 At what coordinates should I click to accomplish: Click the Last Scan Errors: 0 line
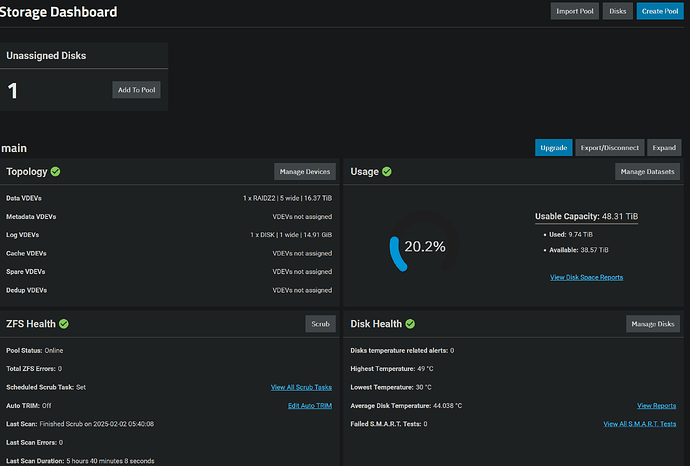[x=34, y=443]
